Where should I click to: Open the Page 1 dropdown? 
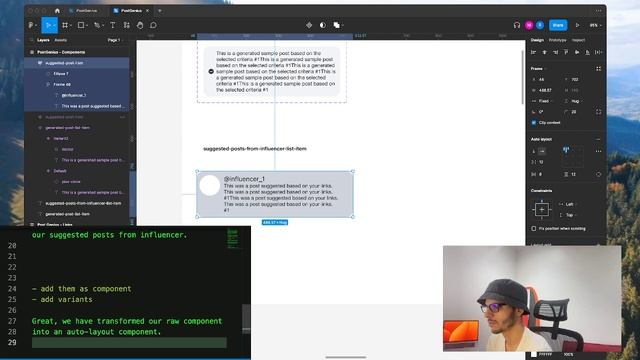115,40
